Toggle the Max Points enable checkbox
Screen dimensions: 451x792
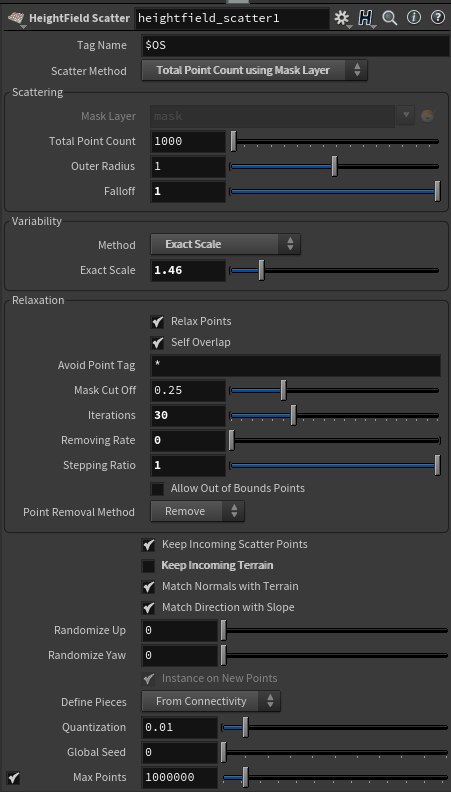[x=14, y=778]
